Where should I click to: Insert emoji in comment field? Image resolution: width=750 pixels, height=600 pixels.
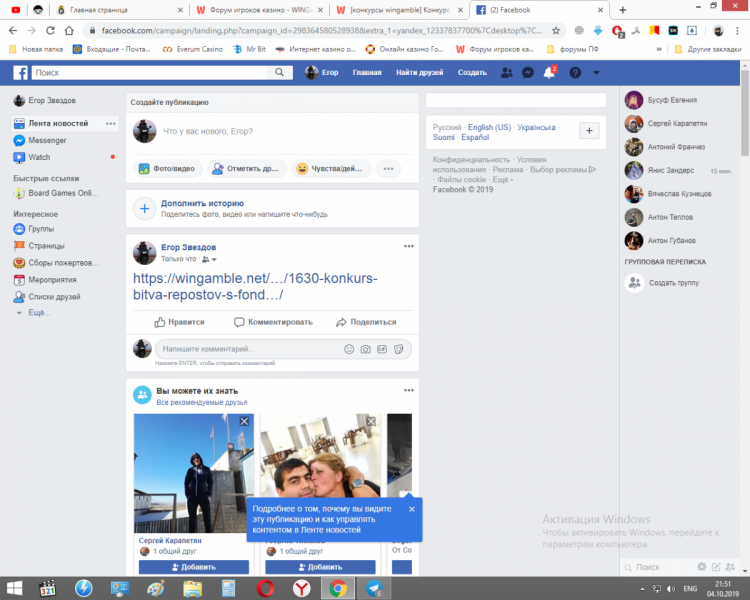pos(349,349)
